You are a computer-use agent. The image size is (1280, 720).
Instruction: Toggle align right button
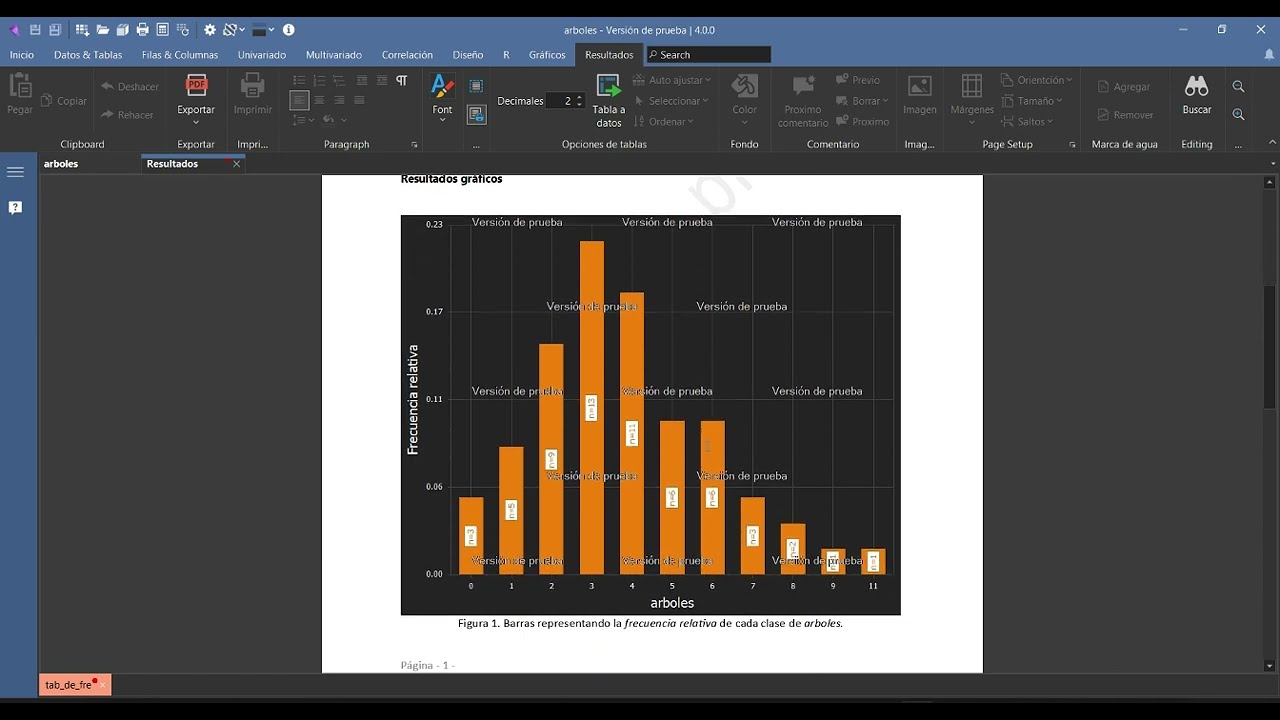[339, 100]
